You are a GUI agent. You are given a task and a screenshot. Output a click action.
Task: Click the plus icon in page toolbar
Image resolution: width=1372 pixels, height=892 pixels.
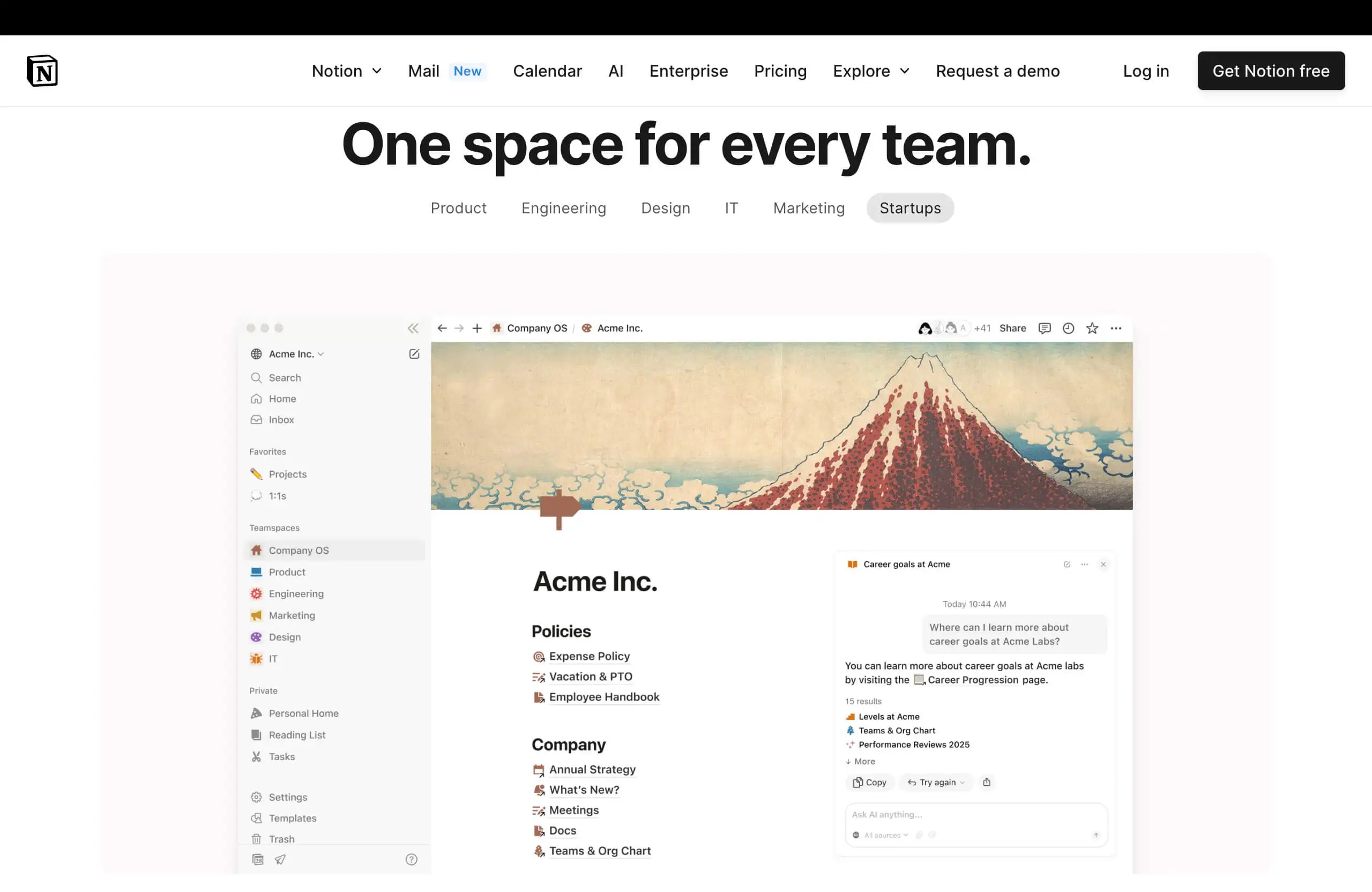(477, 328)
